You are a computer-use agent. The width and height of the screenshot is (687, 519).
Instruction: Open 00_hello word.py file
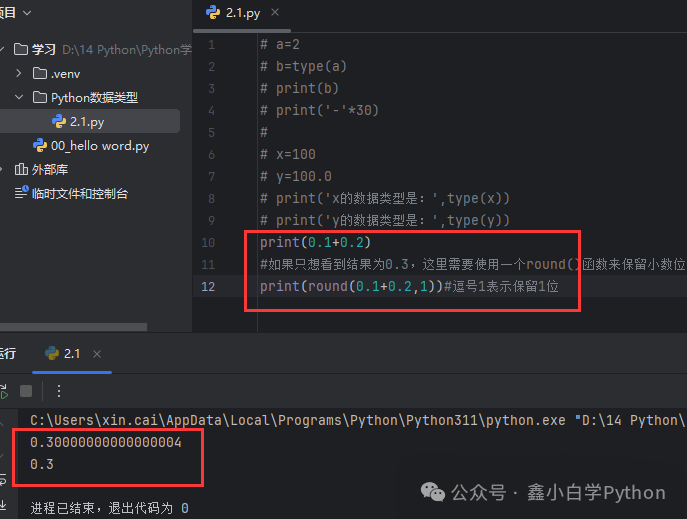tap(100, 145)
